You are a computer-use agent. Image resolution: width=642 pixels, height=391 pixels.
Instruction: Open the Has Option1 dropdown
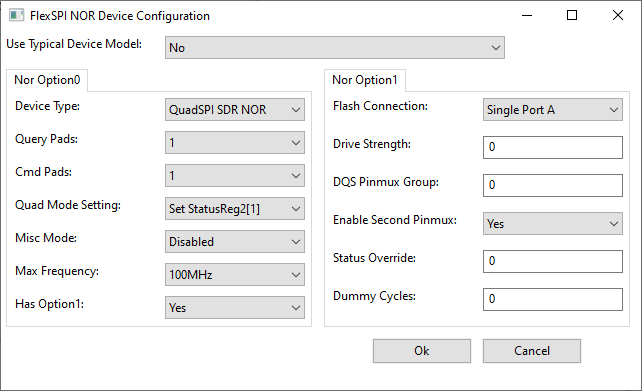pos(235,307)
